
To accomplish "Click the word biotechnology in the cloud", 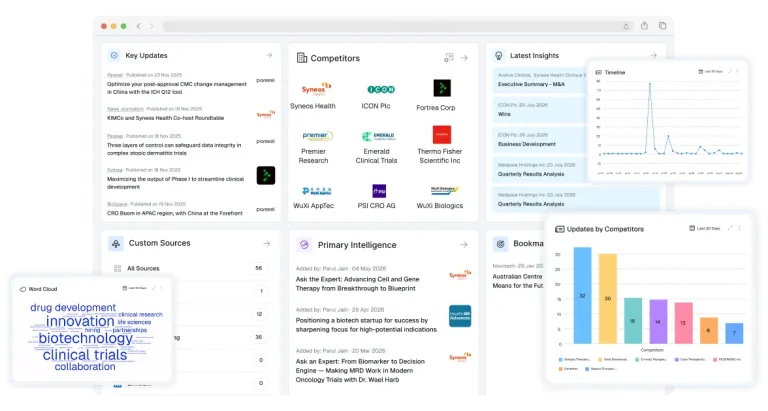I will pos(86,338).
